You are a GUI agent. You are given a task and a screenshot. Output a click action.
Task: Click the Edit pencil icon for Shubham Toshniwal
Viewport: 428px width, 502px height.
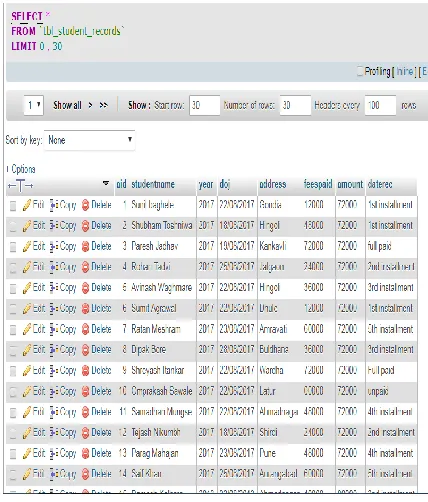tap(27, 226)
